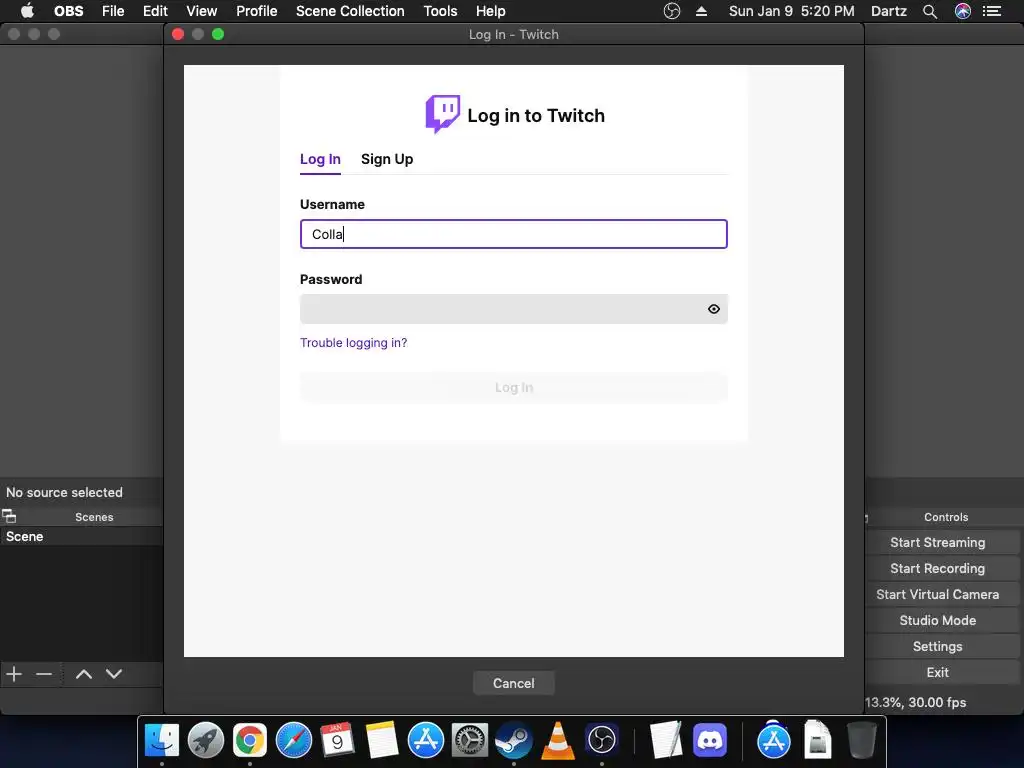Click the App Store icon right of Discord
The width and height of the screenshot is (1024, 768).
pyautogui.click(x=773, y=741)
